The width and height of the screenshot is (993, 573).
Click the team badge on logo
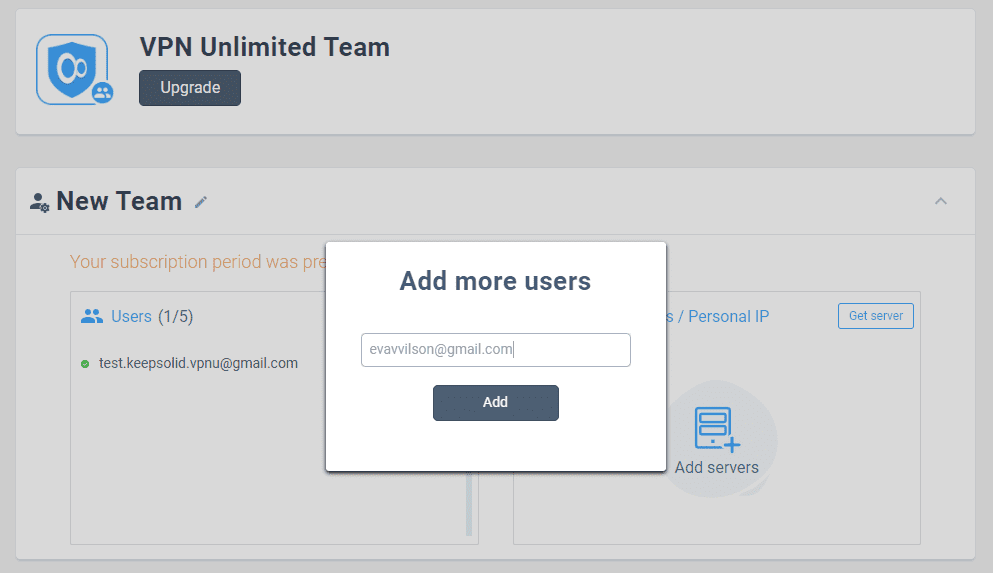pyautogui.click(x=103, y=93)
